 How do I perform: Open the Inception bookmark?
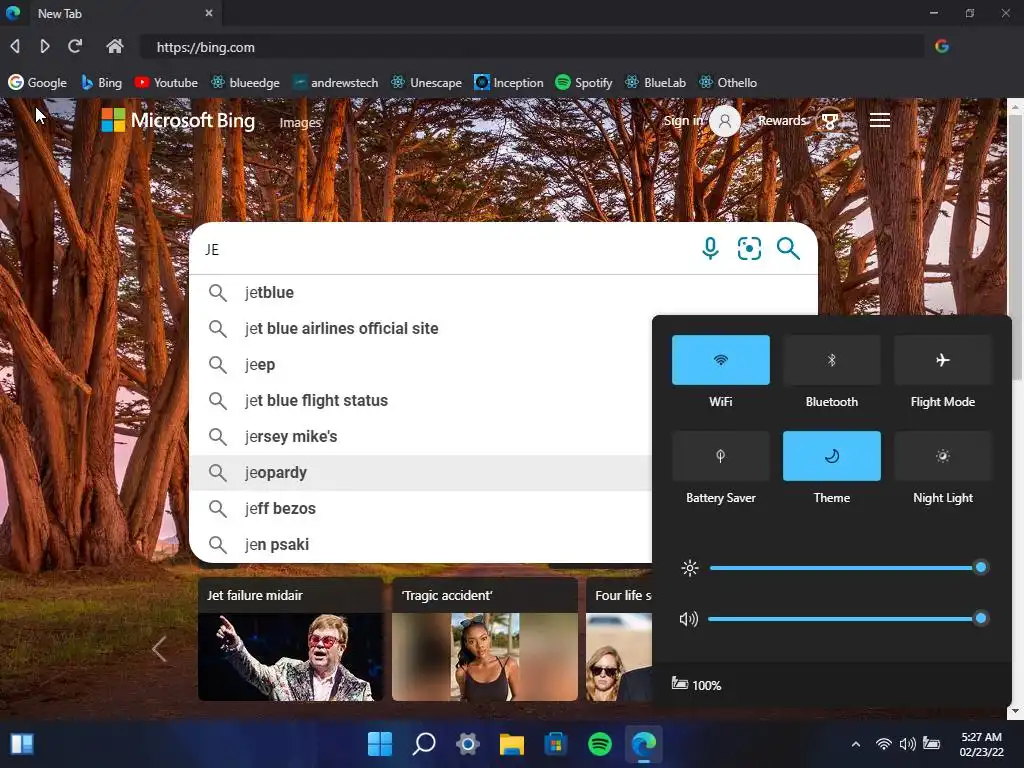(508, 82)
